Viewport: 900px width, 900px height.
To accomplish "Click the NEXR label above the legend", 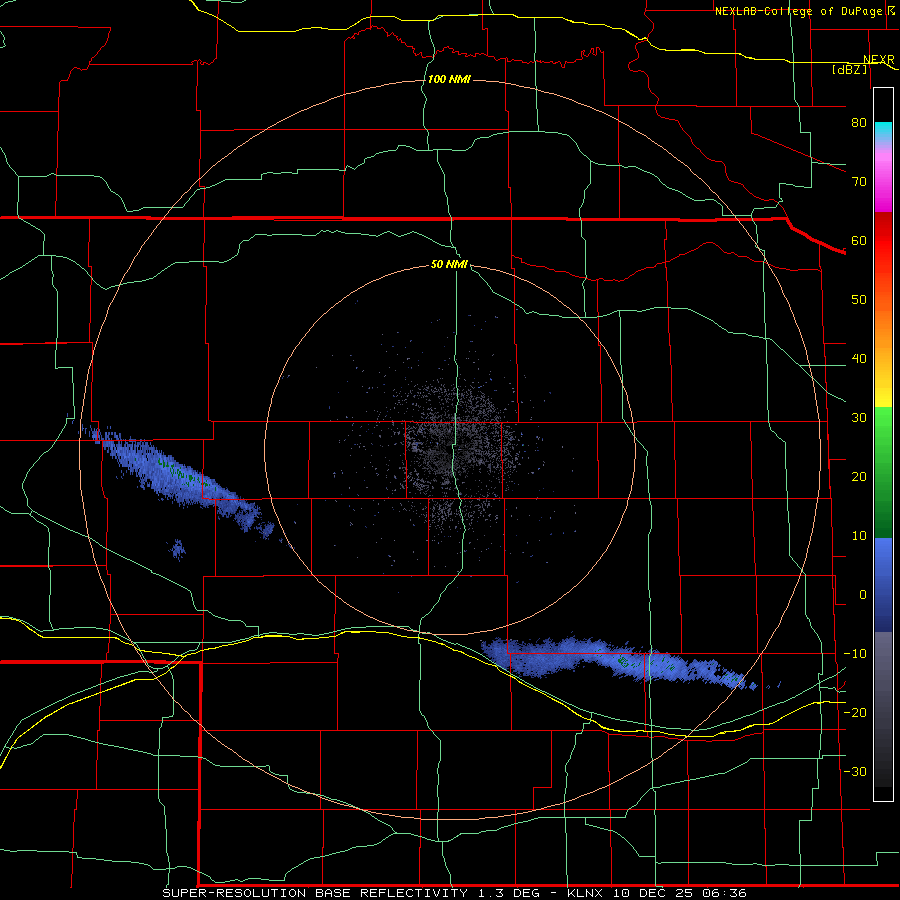I will 878,60.
